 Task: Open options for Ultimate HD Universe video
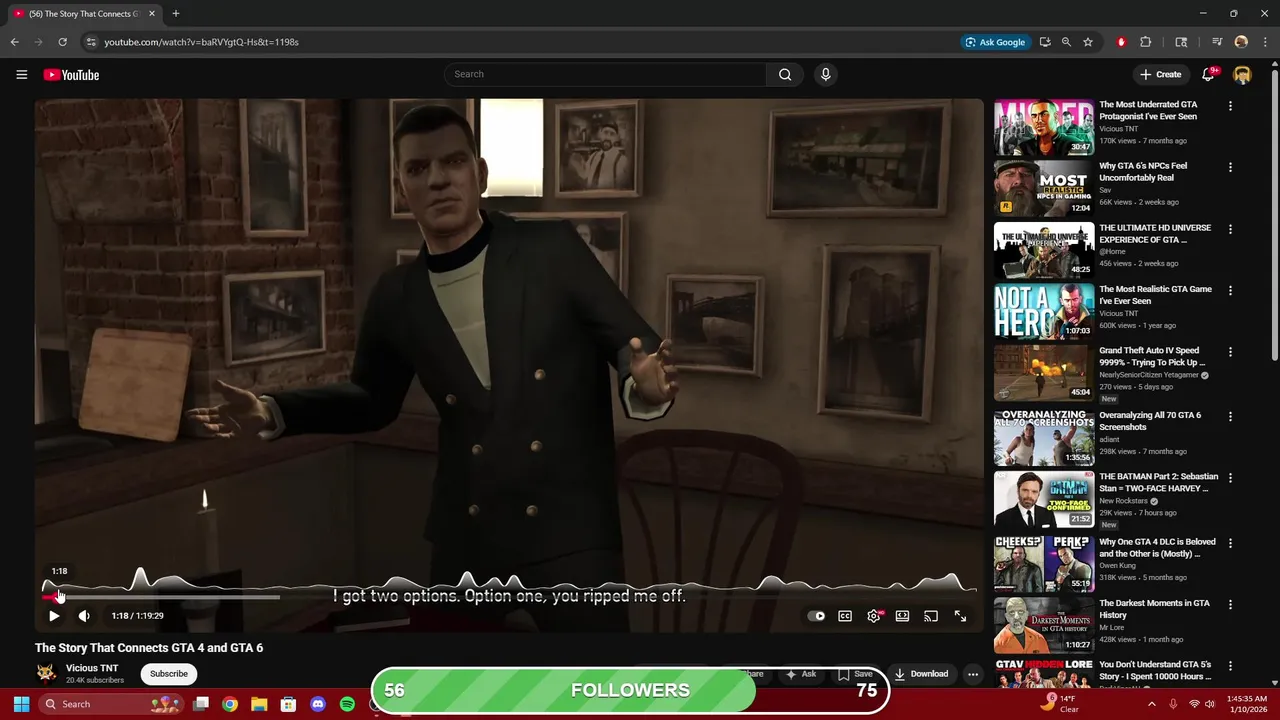[x=1230, y=229]
